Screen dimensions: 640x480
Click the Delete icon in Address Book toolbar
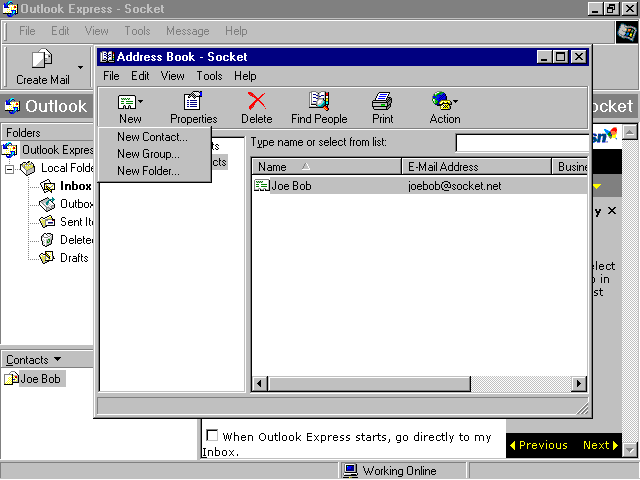(257, 102)
